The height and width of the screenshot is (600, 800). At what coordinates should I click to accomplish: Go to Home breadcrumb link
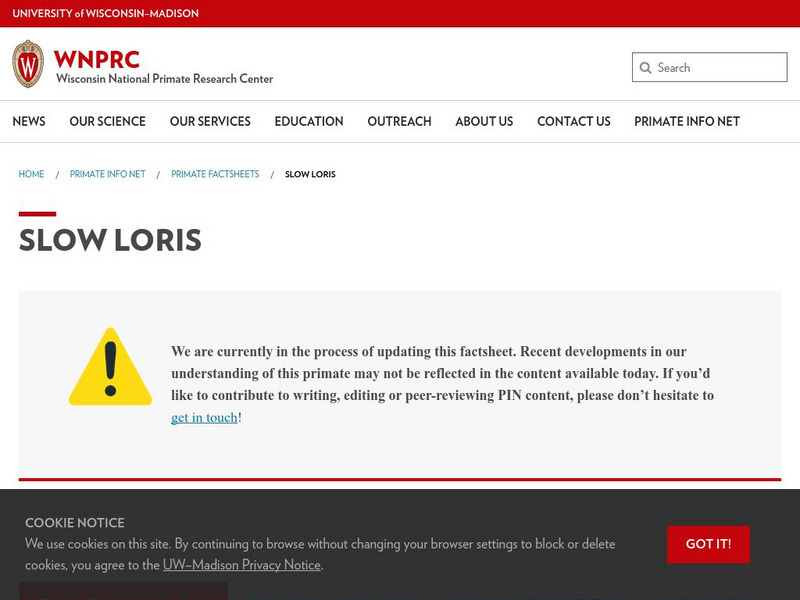[31, 174]
